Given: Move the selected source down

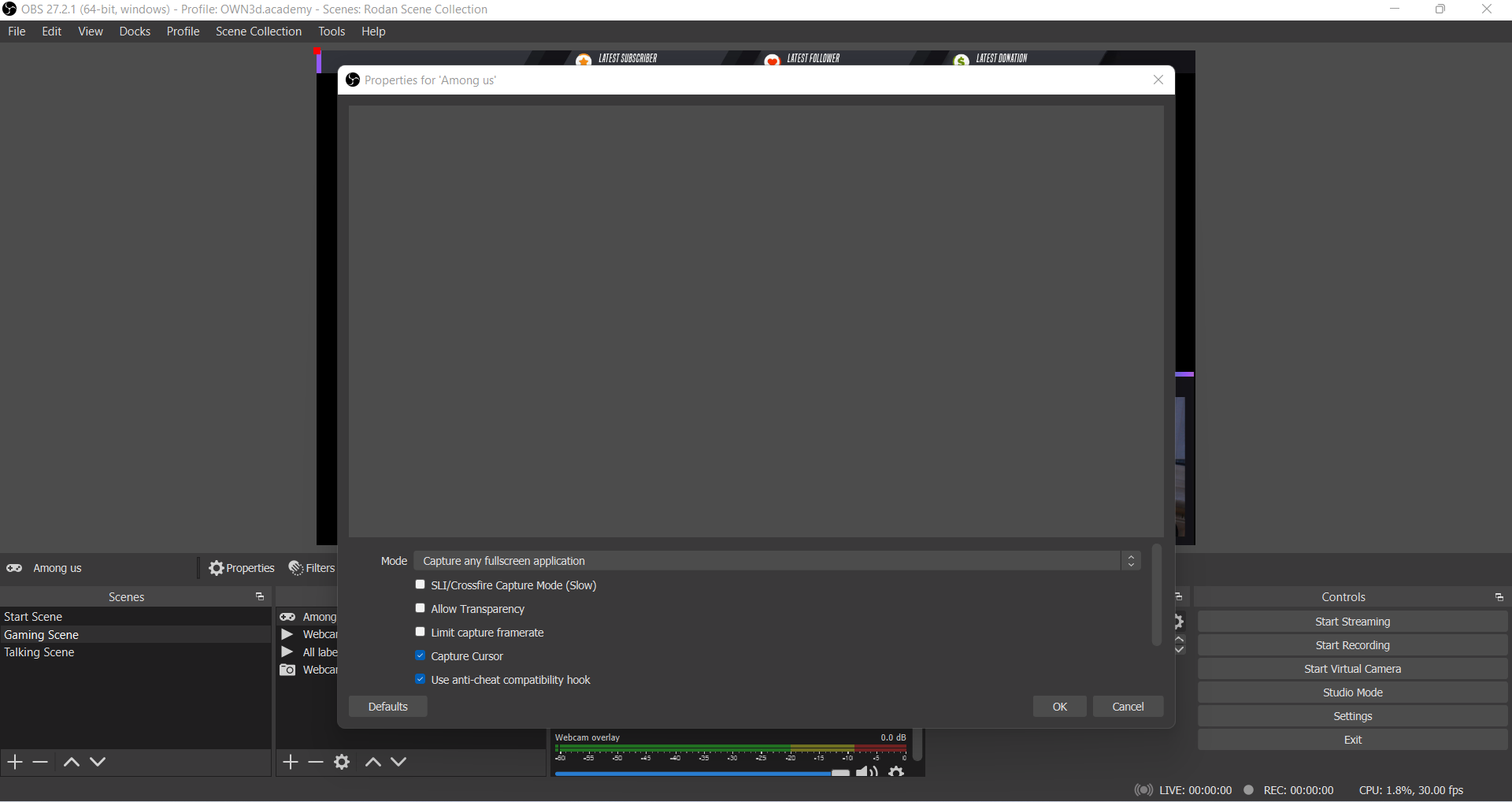Looking at the screenshot, I should [398, 762].
